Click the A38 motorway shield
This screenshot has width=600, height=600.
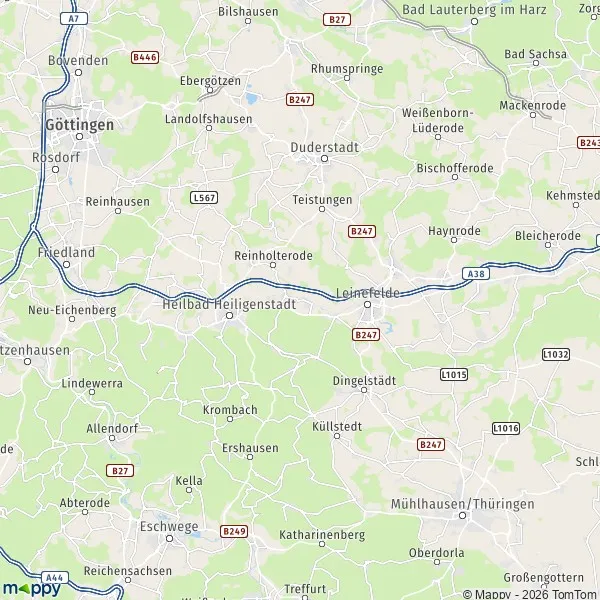[476, 274]
